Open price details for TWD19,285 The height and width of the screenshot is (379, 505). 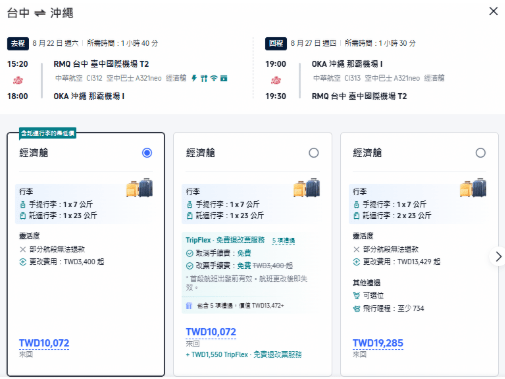(x=378, y=343)
